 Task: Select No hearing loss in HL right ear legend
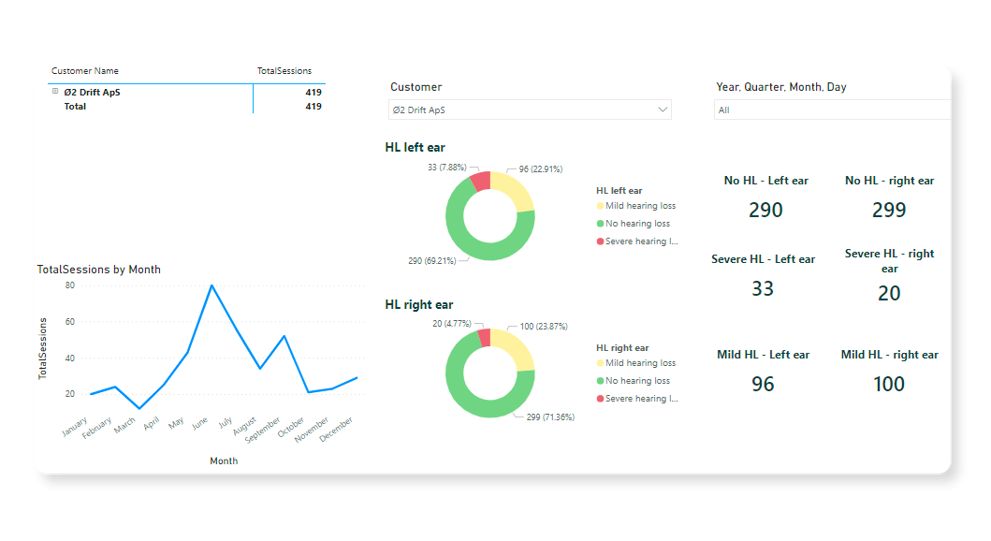pos(637,381)
